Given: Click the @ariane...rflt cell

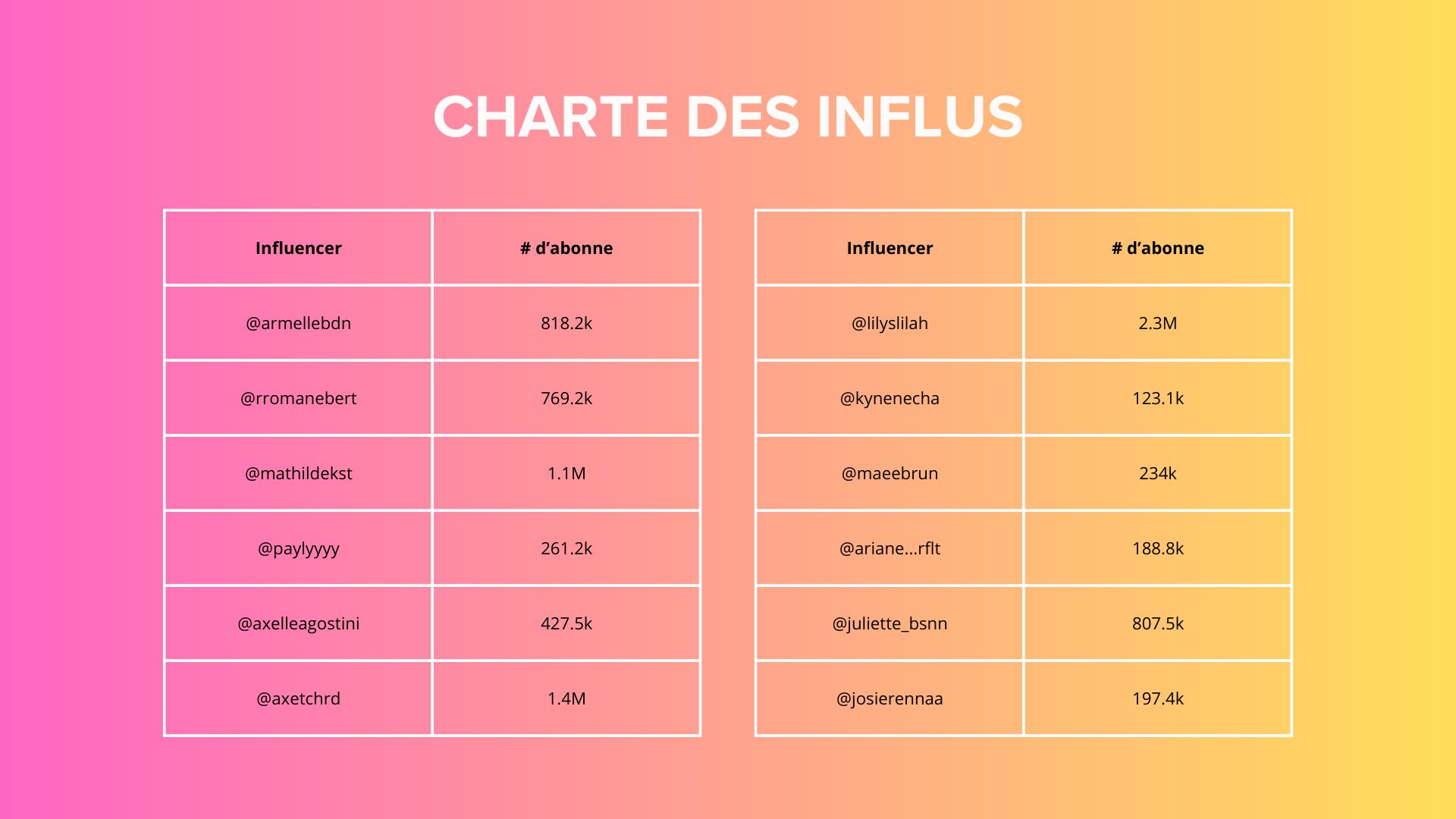Looking at the screenshot, I should (890, 548).
